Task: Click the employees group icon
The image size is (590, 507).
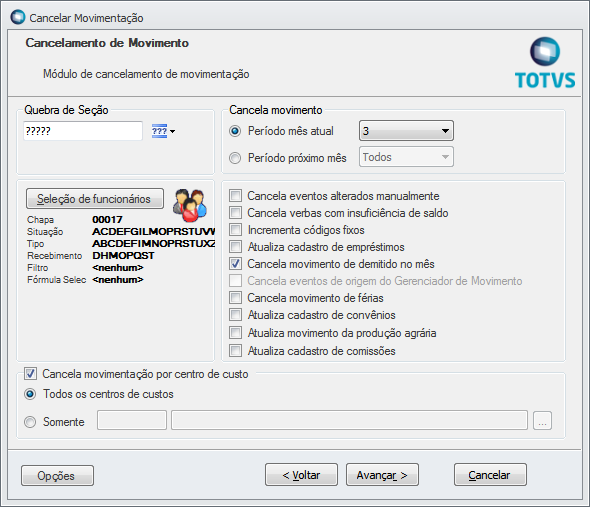Action: (x=190, y=205)
